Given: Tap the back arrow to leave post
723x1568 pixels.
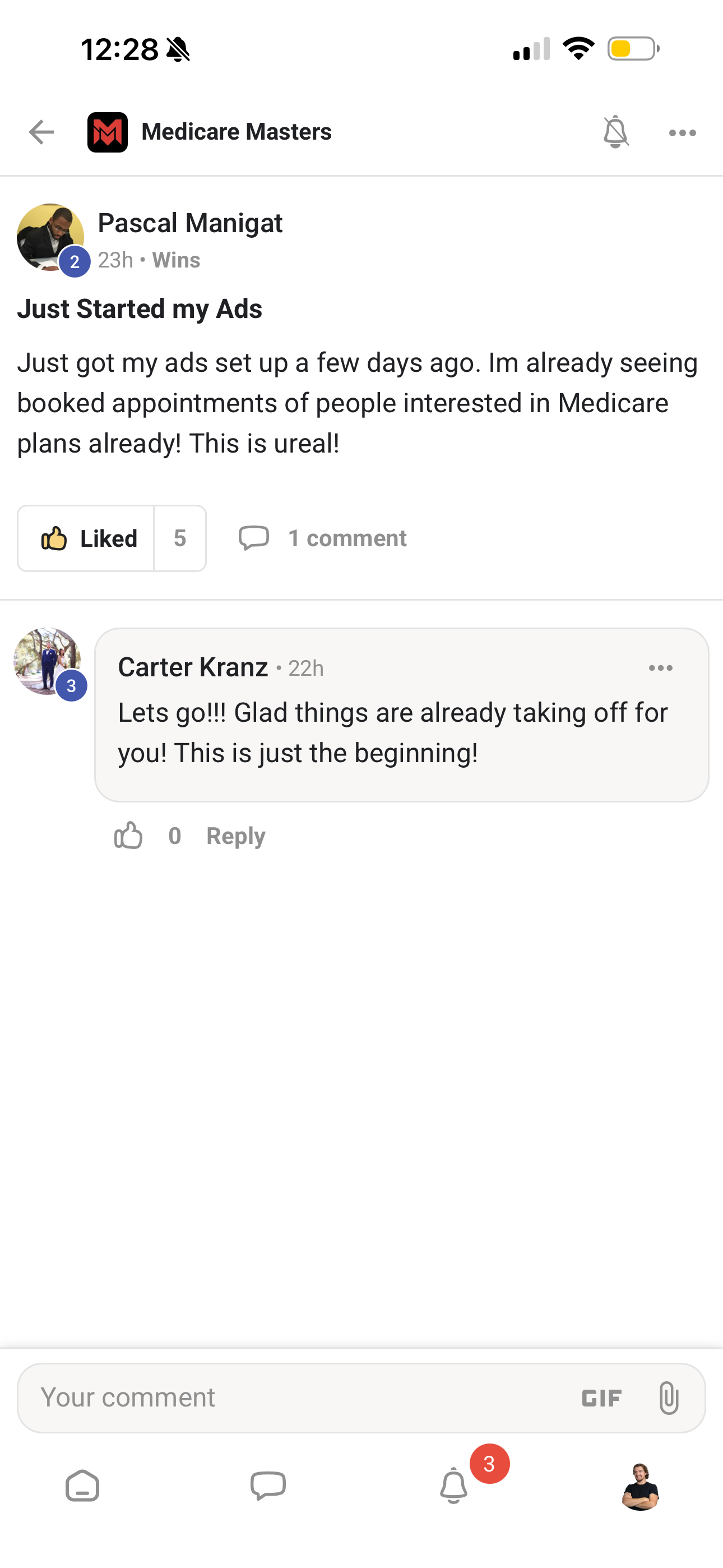Looking at the screenshot, I should [41, 132].
